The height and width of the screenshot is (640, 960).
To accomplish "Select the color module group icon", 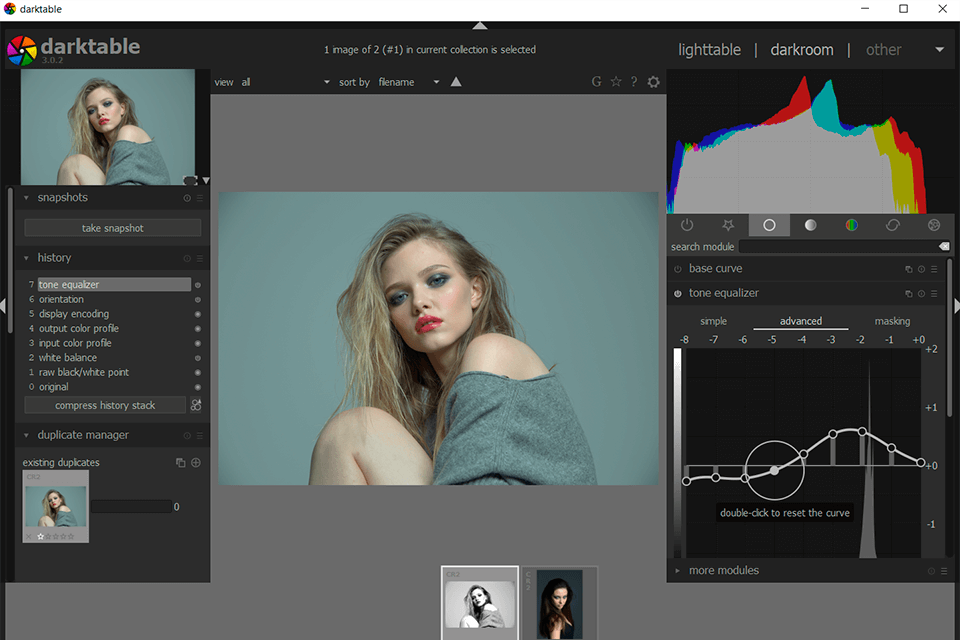I will (x=852, y=225).
